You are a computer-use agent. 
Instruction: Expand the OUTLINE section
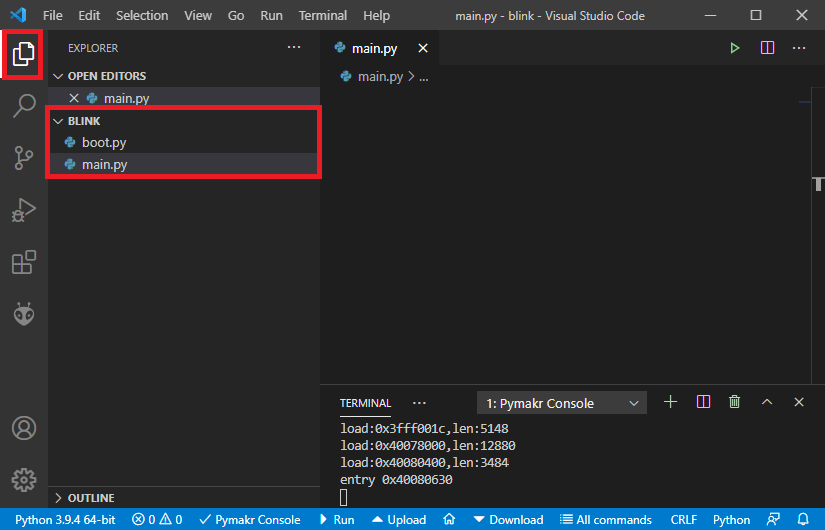(x=91, y=498)
